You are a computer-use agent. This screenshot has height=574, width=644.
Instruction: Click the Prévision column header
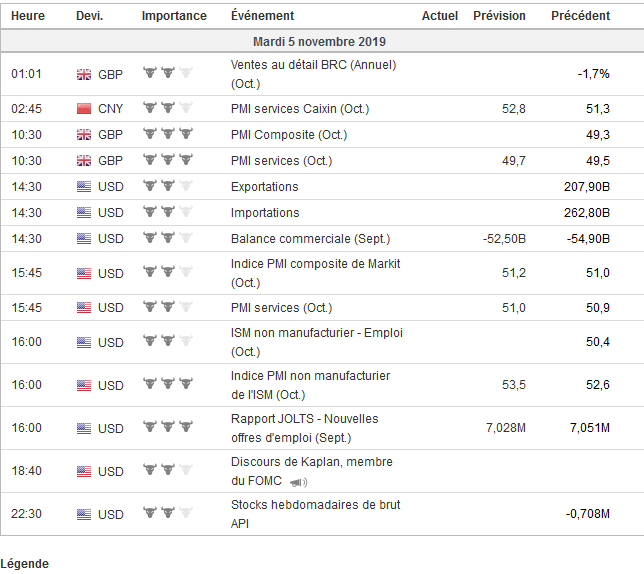[499, 16]
